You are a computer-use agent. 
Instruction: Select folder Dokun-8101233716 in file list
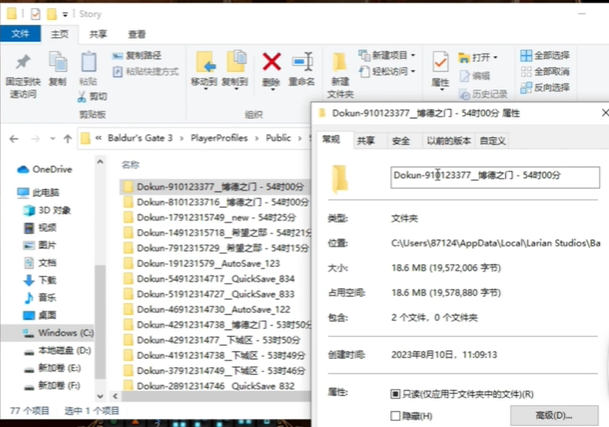tap(216, 202)
